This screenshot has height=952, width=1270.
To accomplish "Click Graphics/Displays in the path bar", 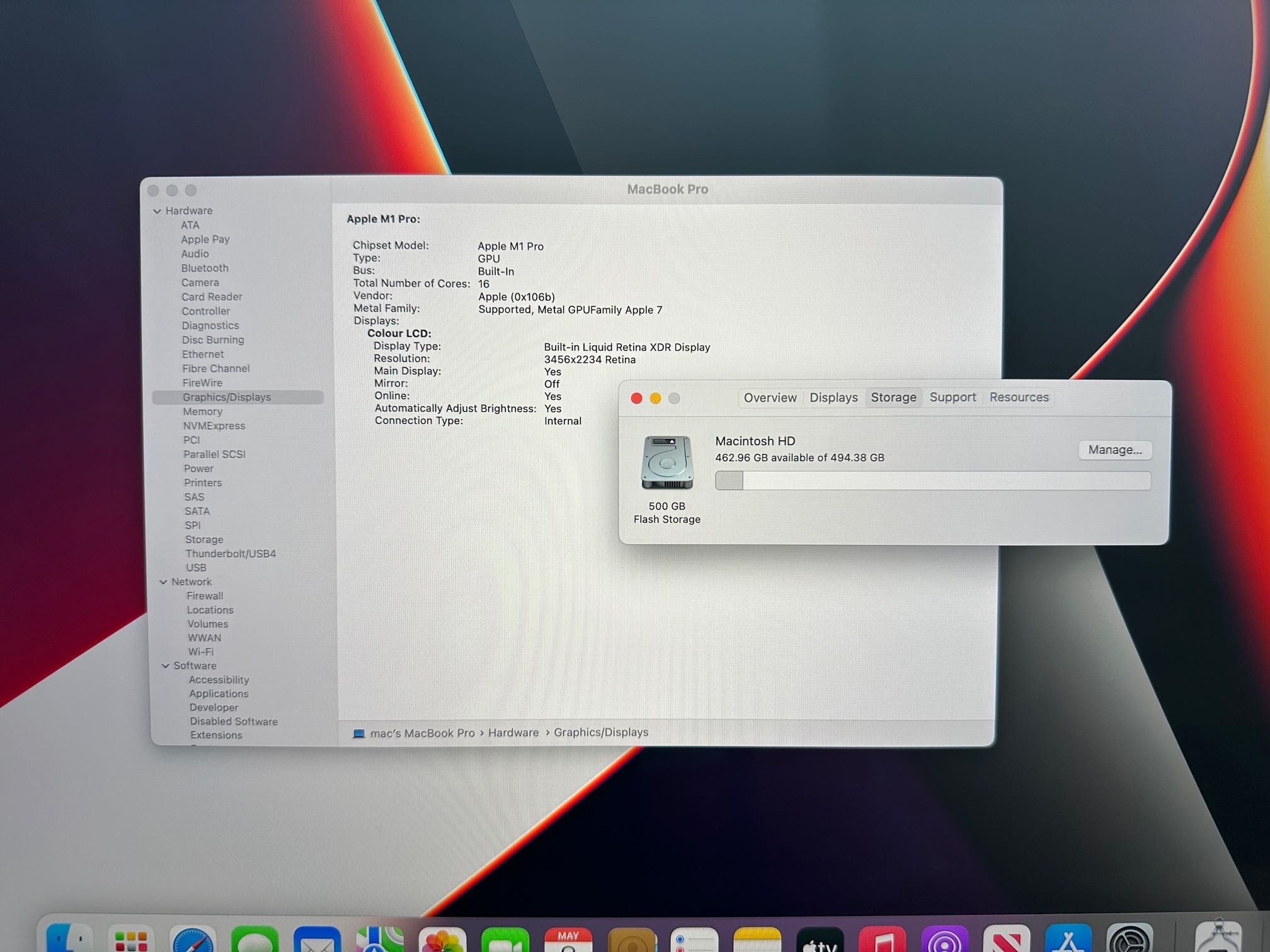I will coord(601,732).
